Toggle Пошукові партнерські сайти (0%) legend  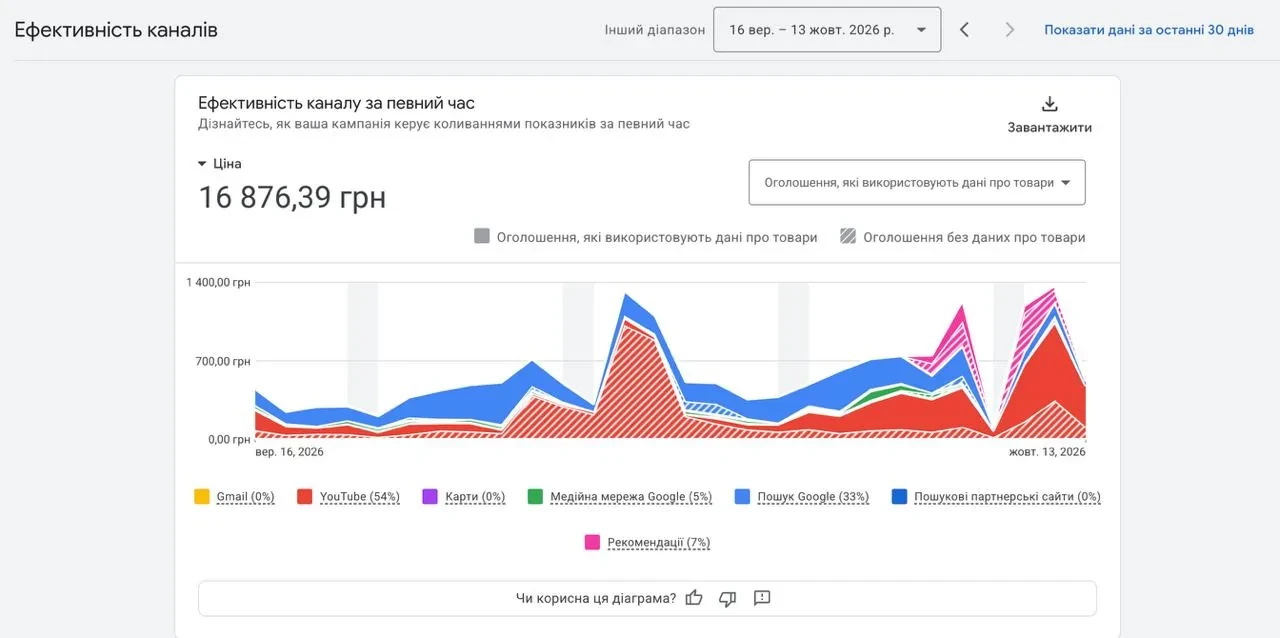pyautogui.click(x=996, y=497)
